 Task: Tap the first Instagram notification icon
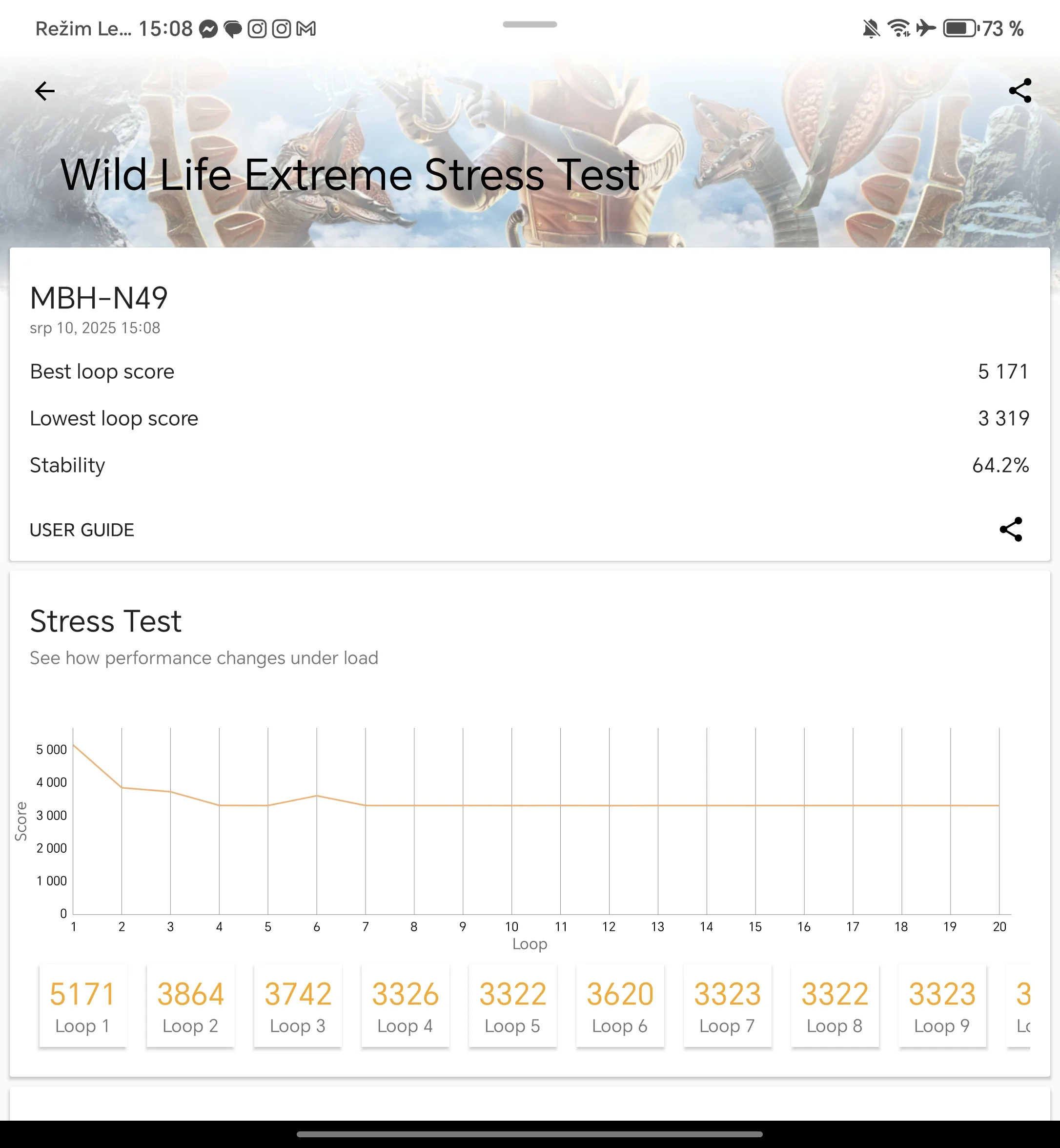(x=257, y=29)
